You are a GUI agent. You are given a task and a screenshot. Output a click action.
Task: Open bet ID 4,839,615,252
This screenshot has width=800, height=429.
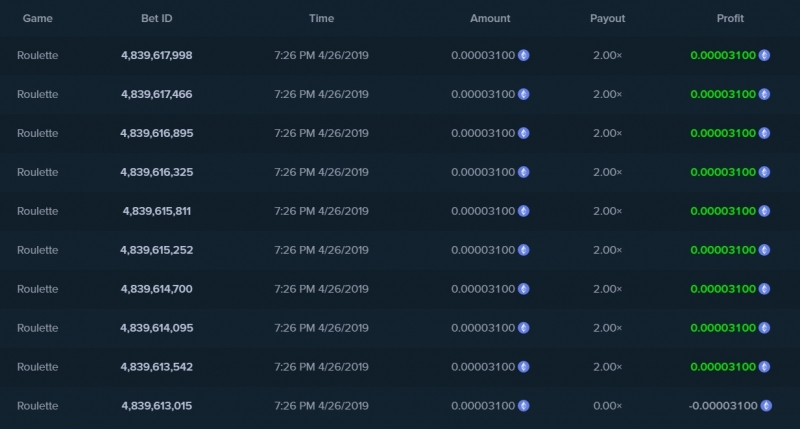[x=157, y=250]
